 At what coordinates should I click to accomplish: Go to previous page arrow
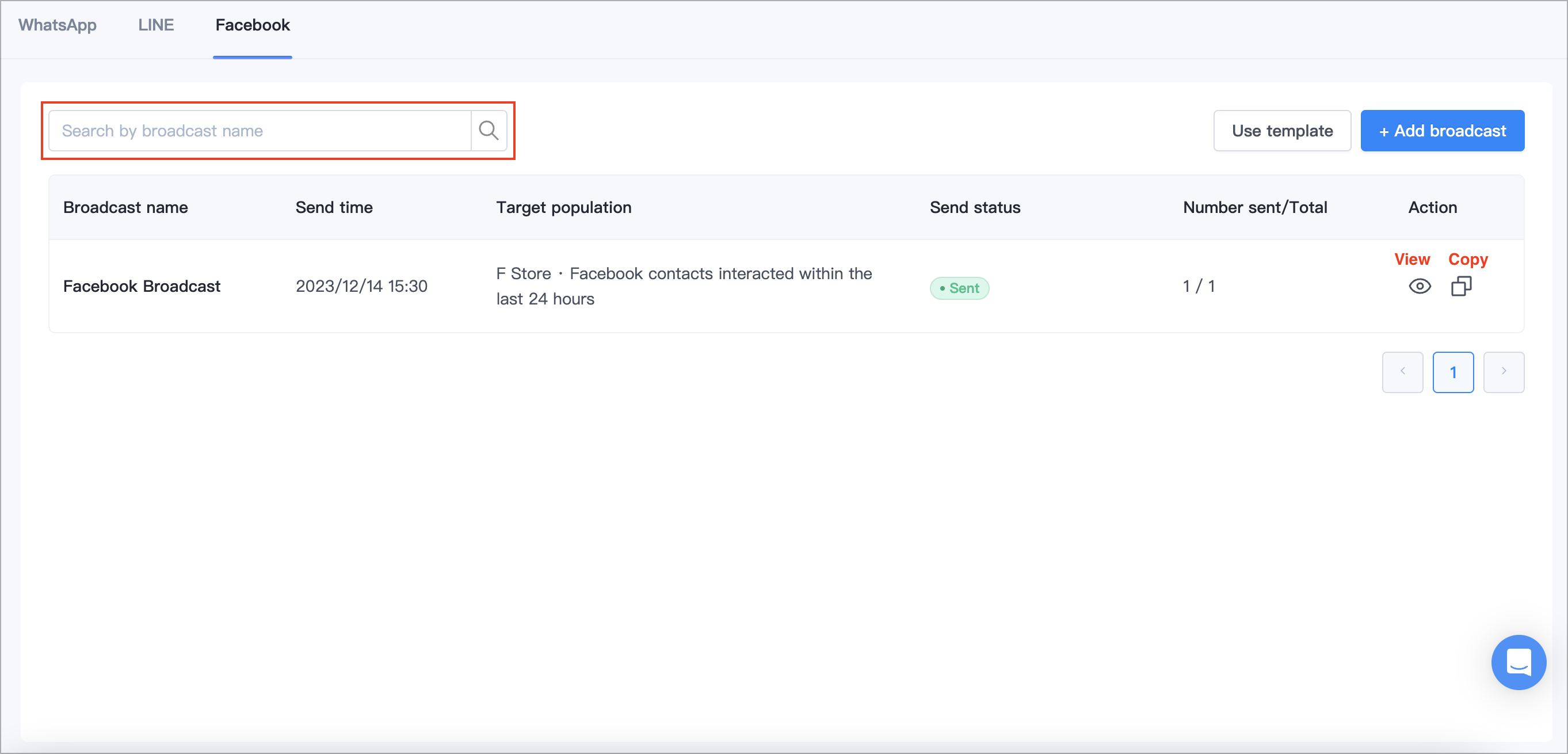click(x=1402, y=371)
